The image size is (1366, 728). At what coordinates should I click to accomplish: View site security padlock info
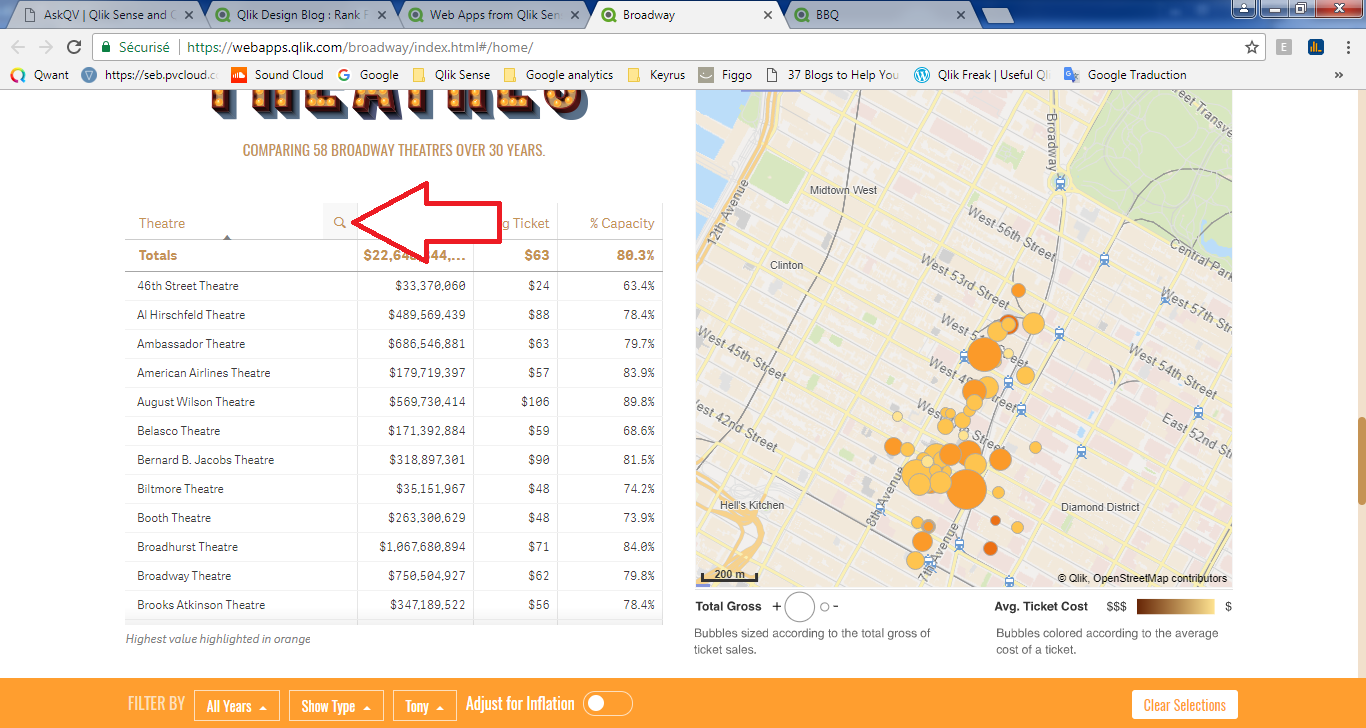tap(107, 47)
